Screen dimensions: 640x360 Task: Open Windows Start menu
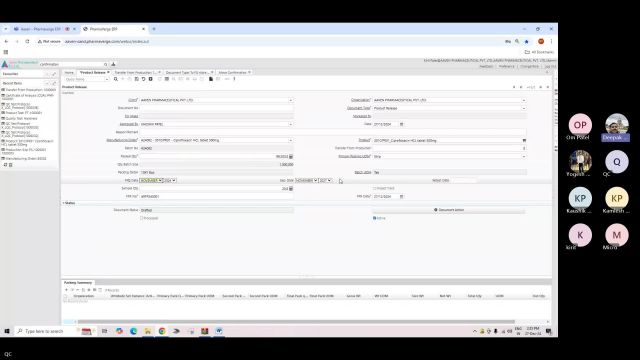(x=7, y=331)
